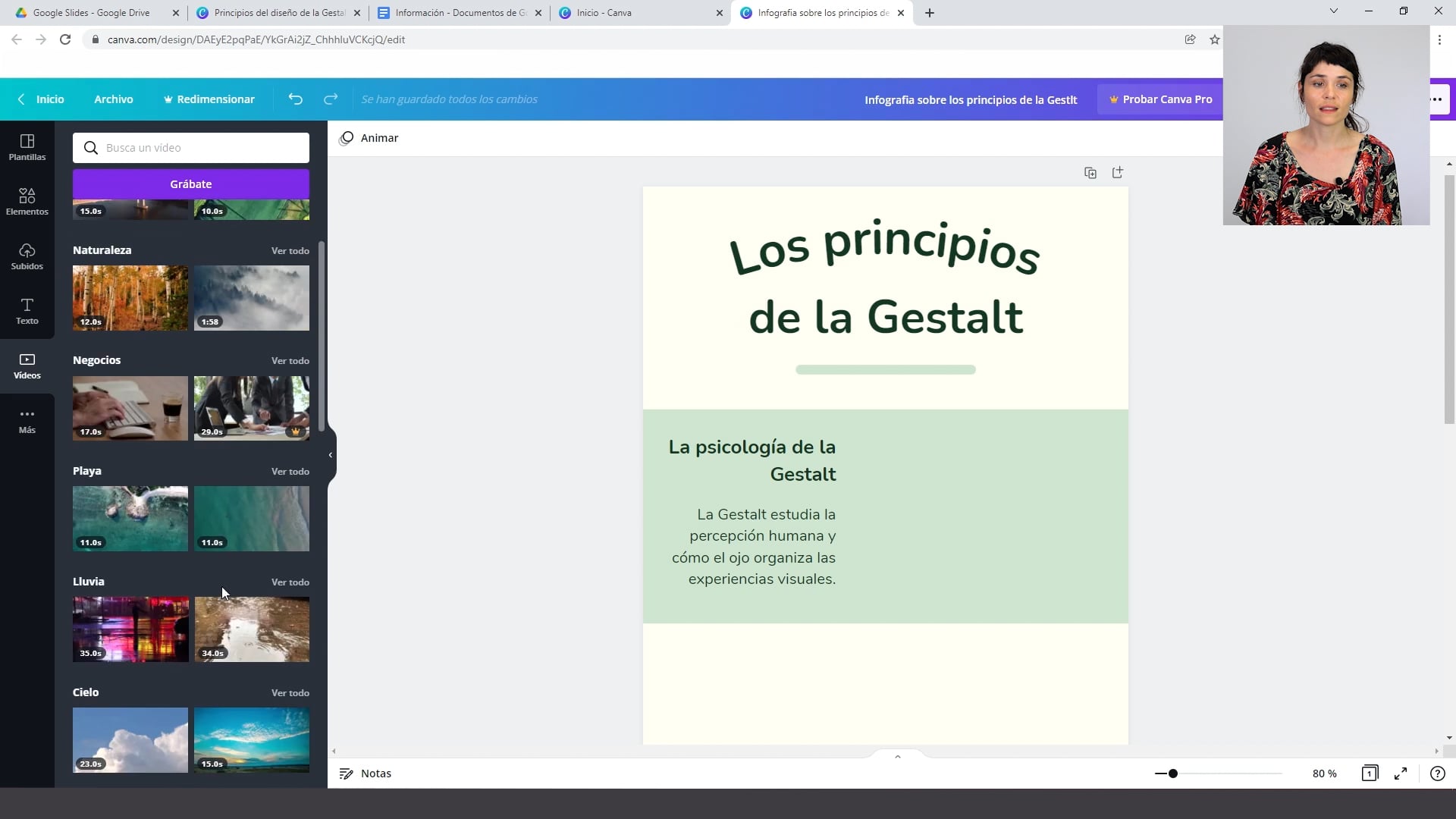The image size is (1456, 819).
Task: Open the Elementos panel
Action: tap(27, 200)
